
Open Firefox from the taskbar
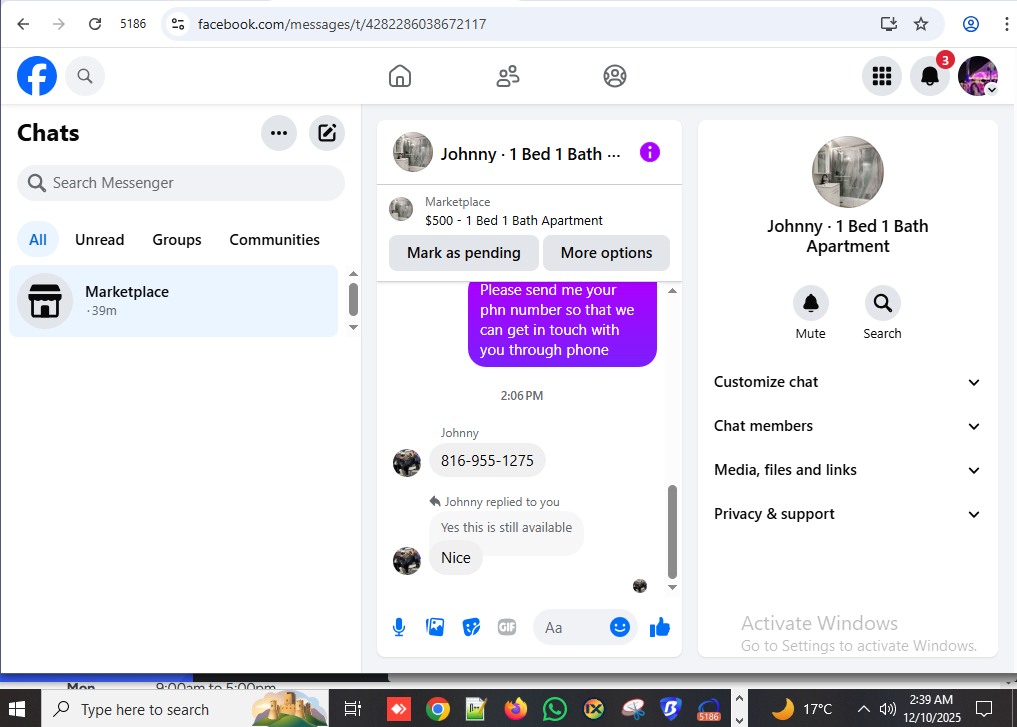click(516, 709)
